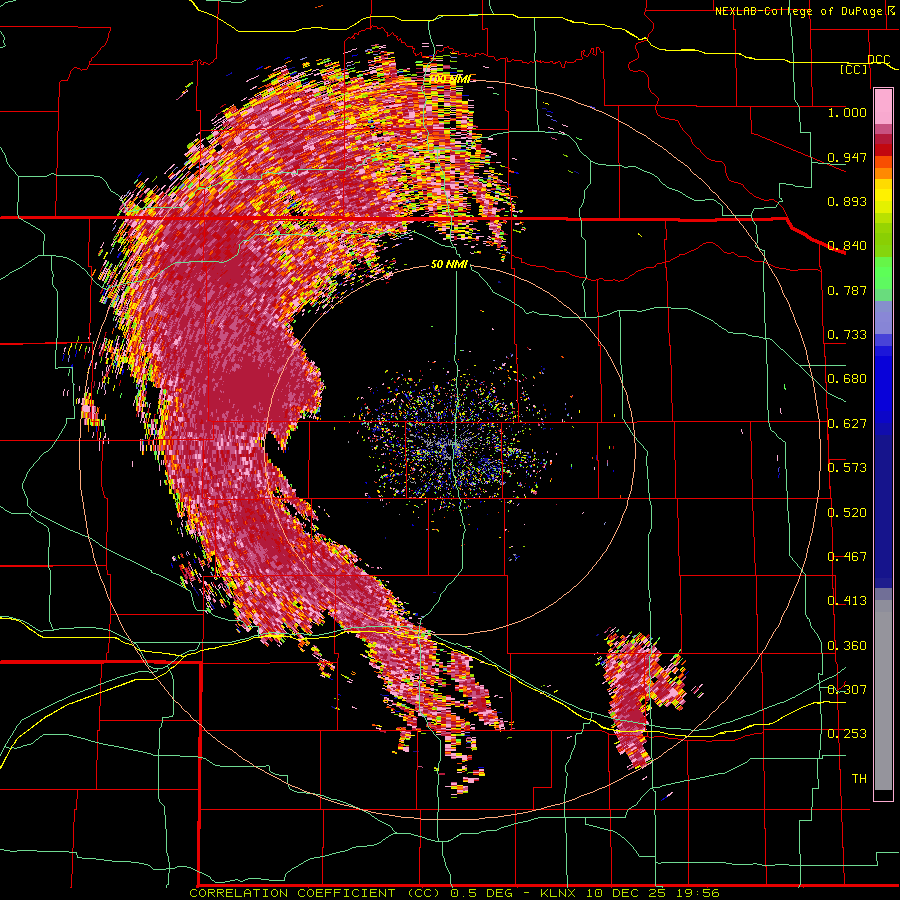Click the 100 NMI range ring label

pyautogui.click(x=451, y=79)
